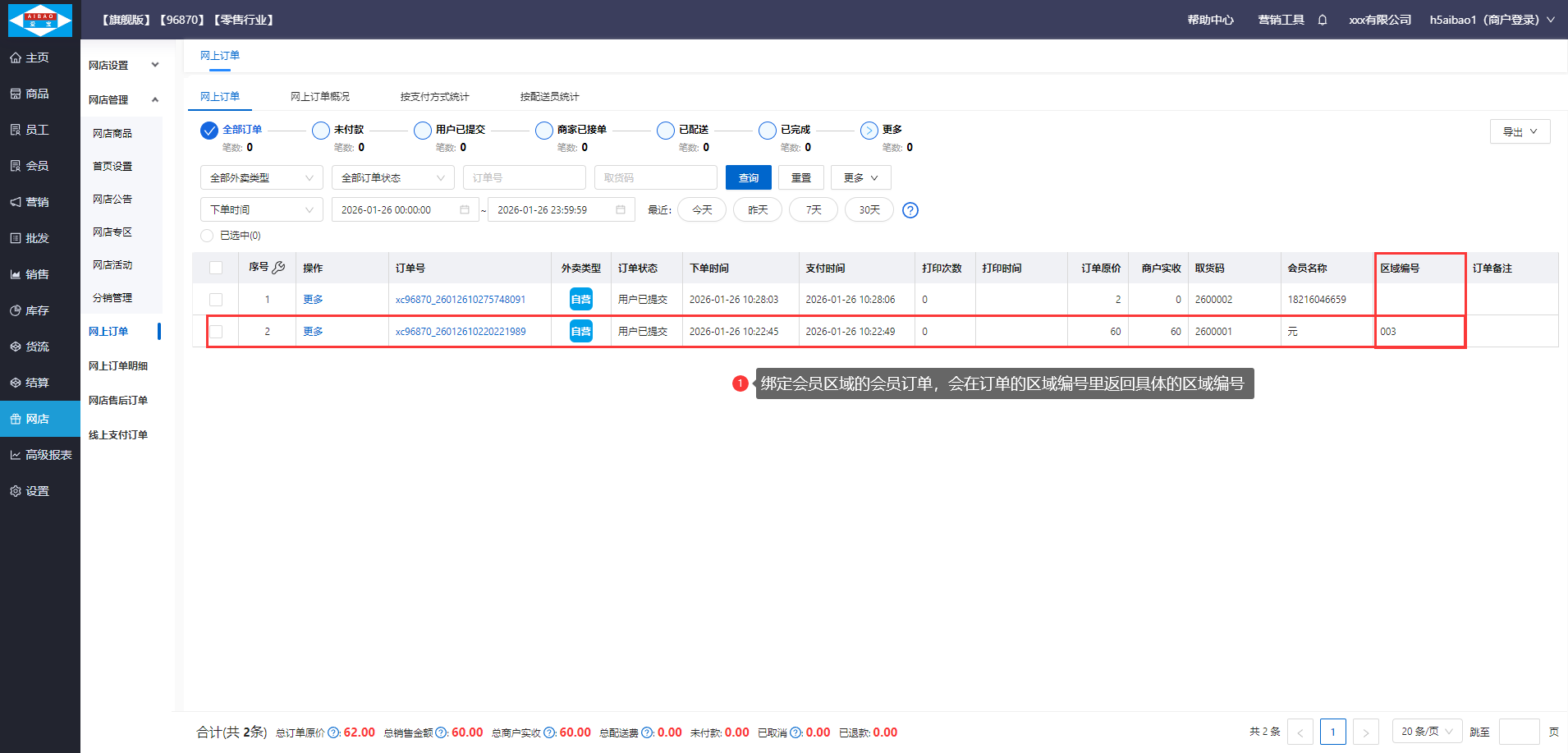The width and height of the screenshot is (1568, 753).
Task: Select the 未付款 status filter circle
Action: (x=321, y=131)
